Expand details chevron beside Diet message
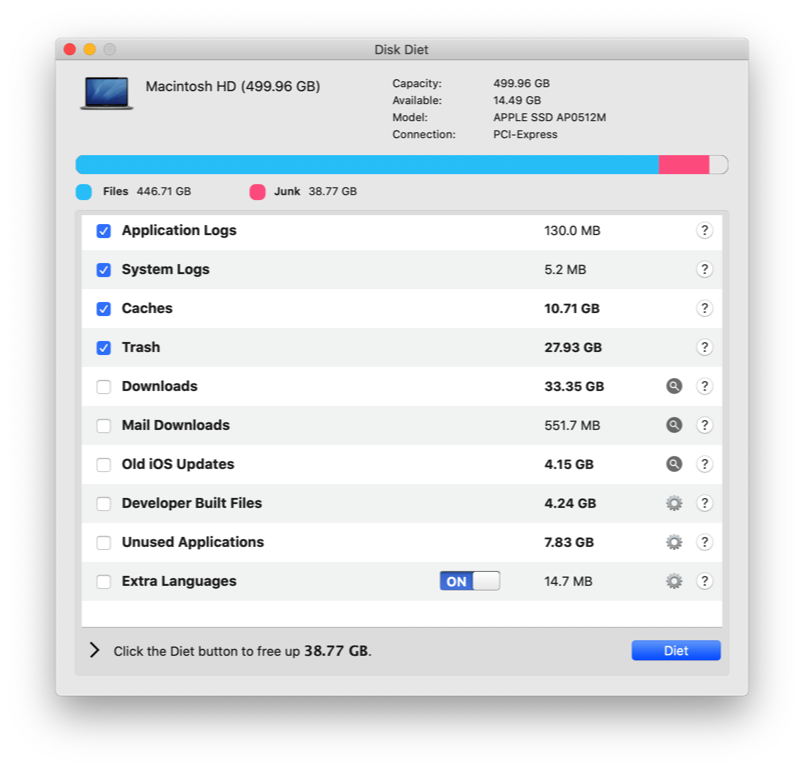This screenshot has height=770, width=804. click(x=94, y=650)
